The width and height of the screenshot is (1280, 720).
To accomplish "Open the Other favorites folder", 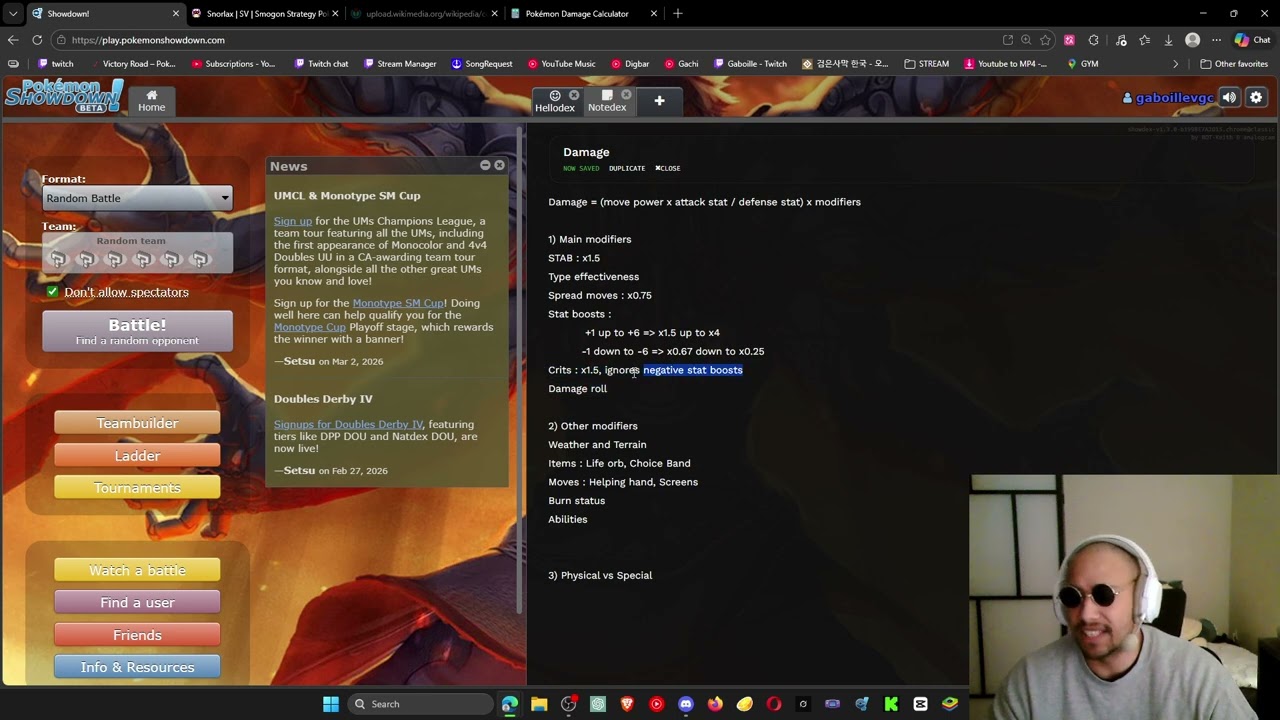I will [1233, 64].
